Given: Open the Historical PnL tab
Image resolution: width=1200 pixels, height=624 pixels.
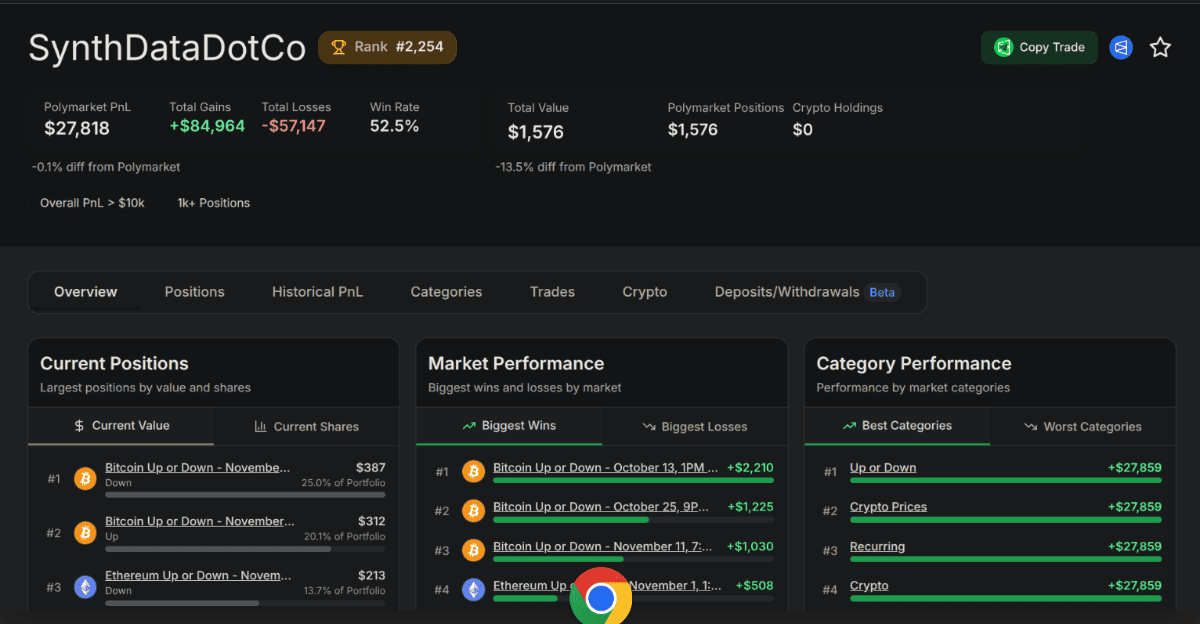Looking at the screenshot, I should click(x=317, y=292).
